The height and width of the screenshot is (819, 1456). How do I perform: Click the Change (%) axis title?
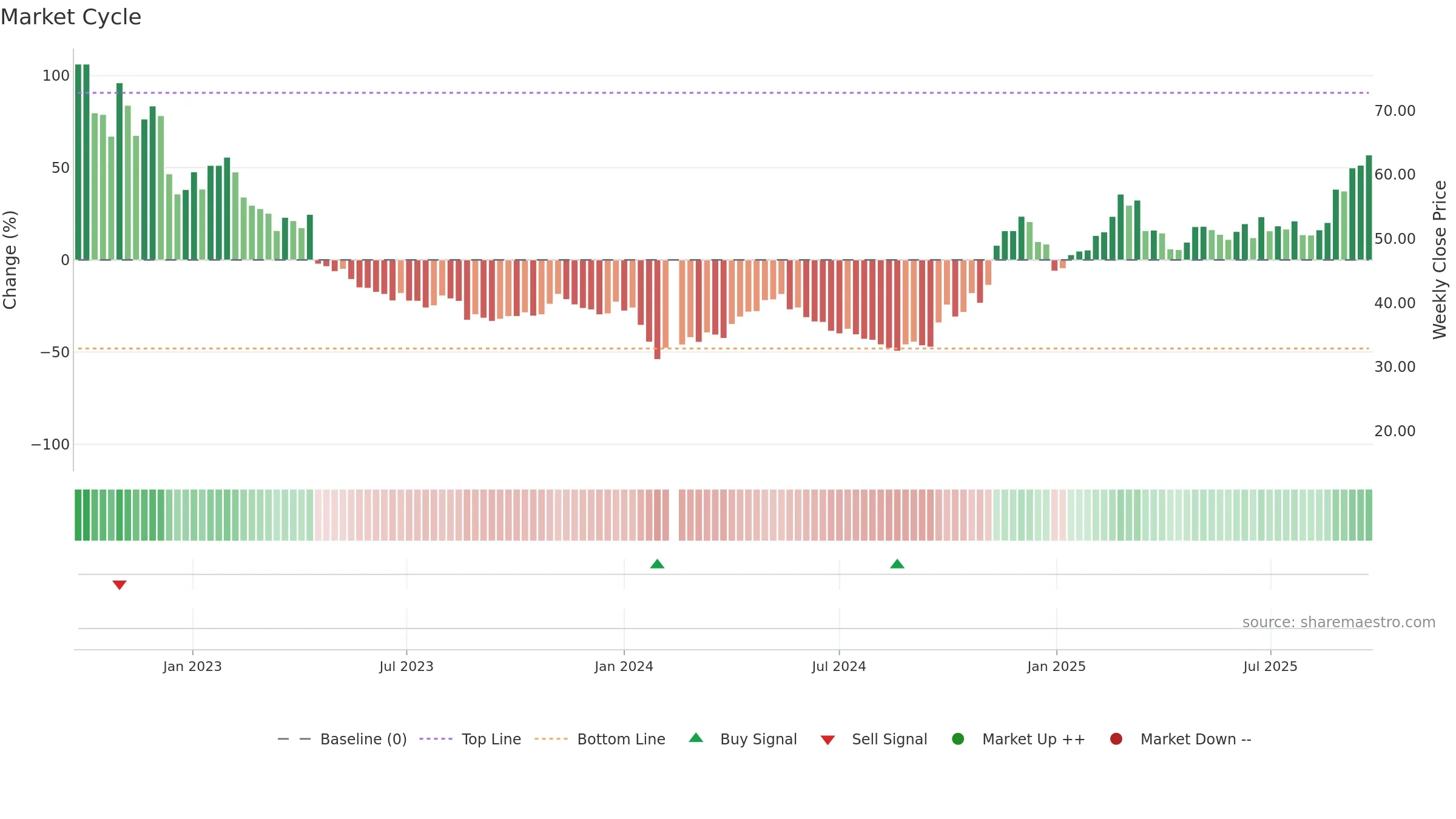coord(10,260)
